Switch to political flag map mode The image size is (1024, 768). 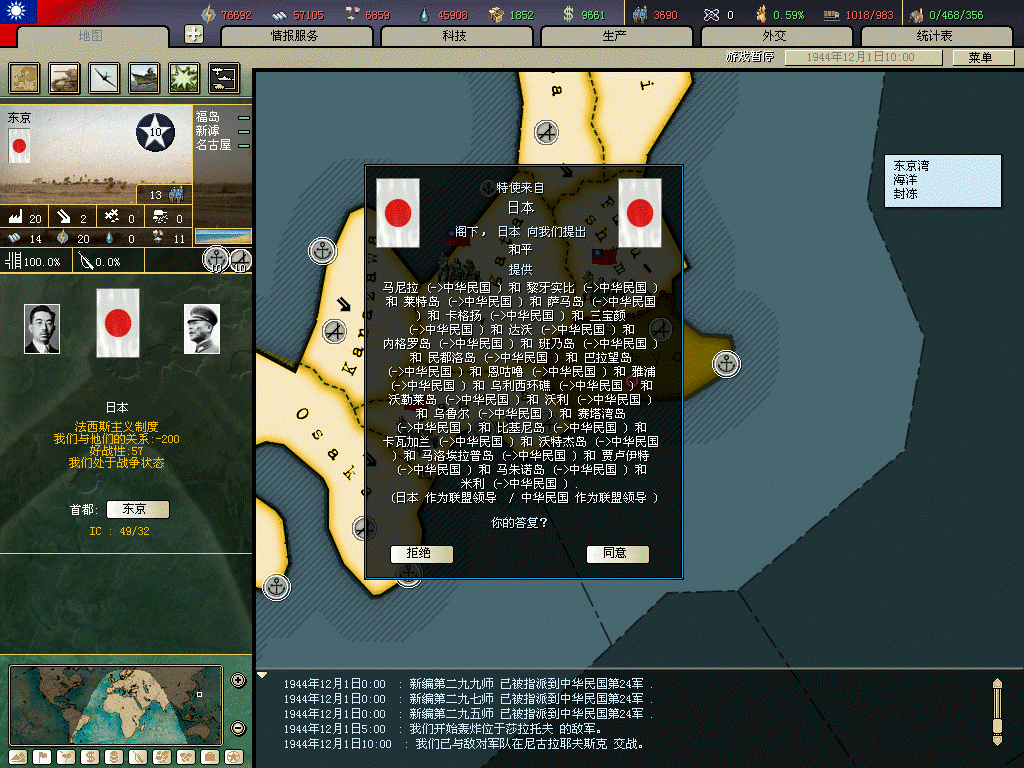[42, 757]
